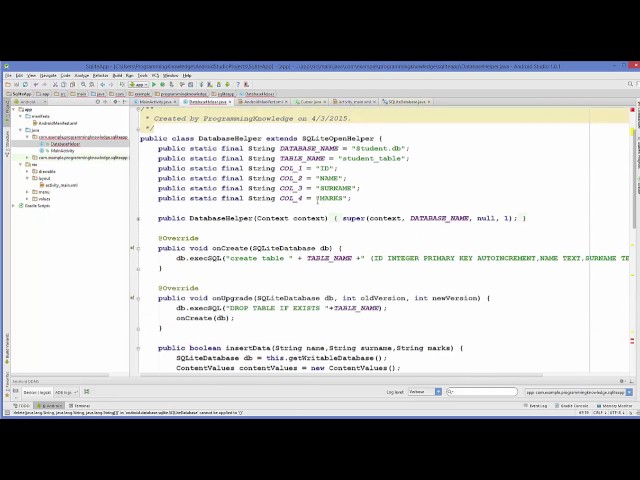Open the File menu
The image size is (640, 480).
click(8, 76)
